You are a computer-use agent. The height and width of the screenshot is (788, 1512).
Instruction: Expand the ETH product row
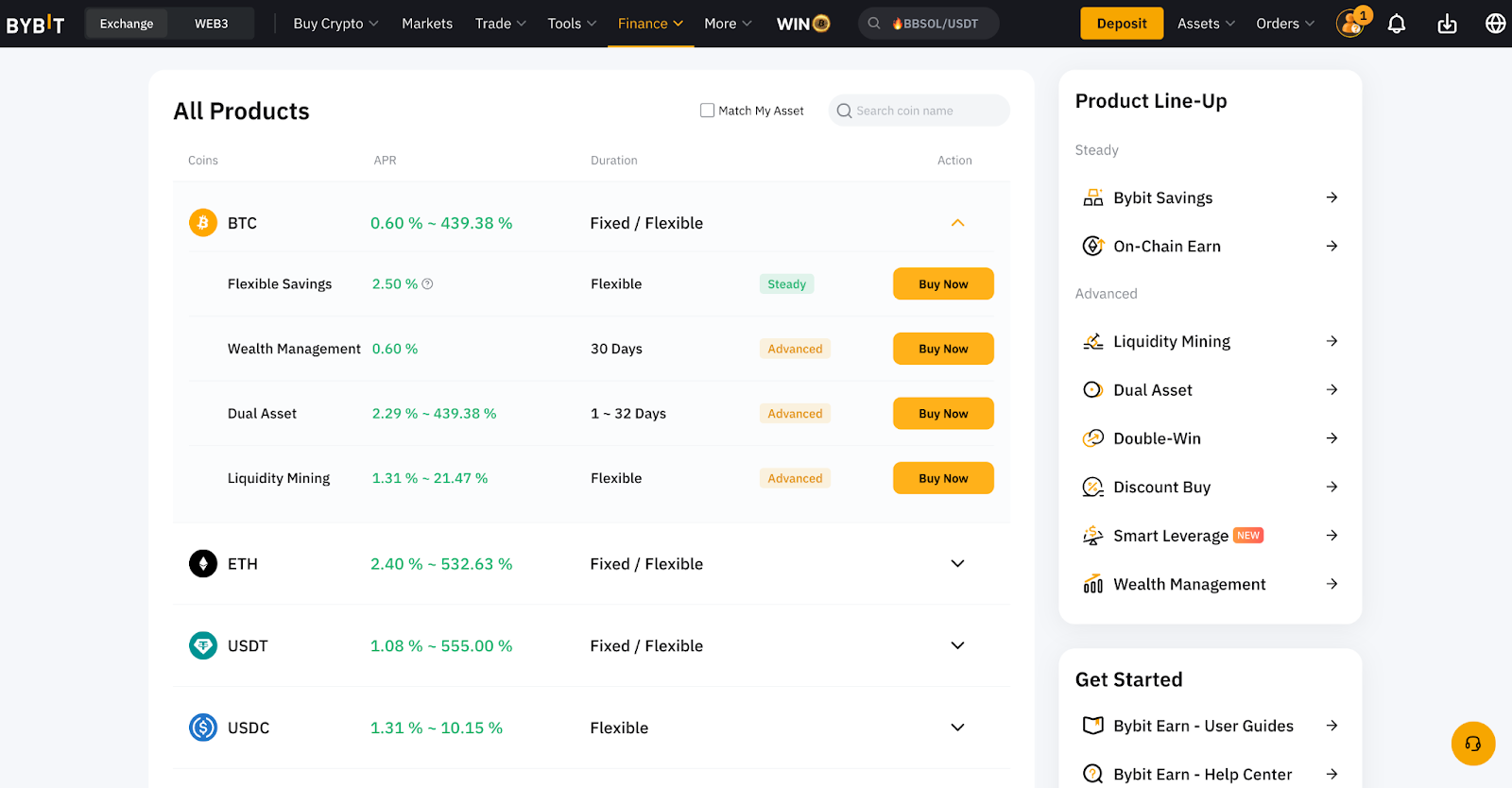(x=957, y=564)
